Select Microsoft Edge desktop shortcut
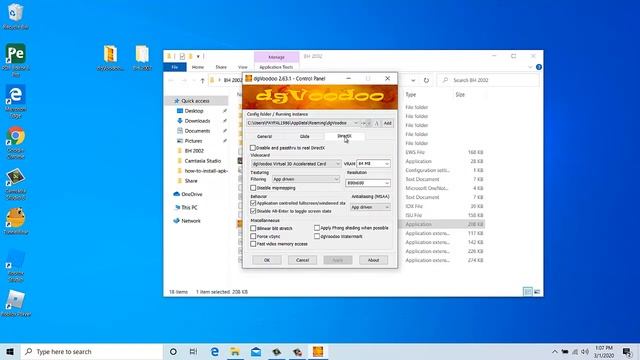Image resolution: width=640 pixels, height=360 pixels. [16, 102]
